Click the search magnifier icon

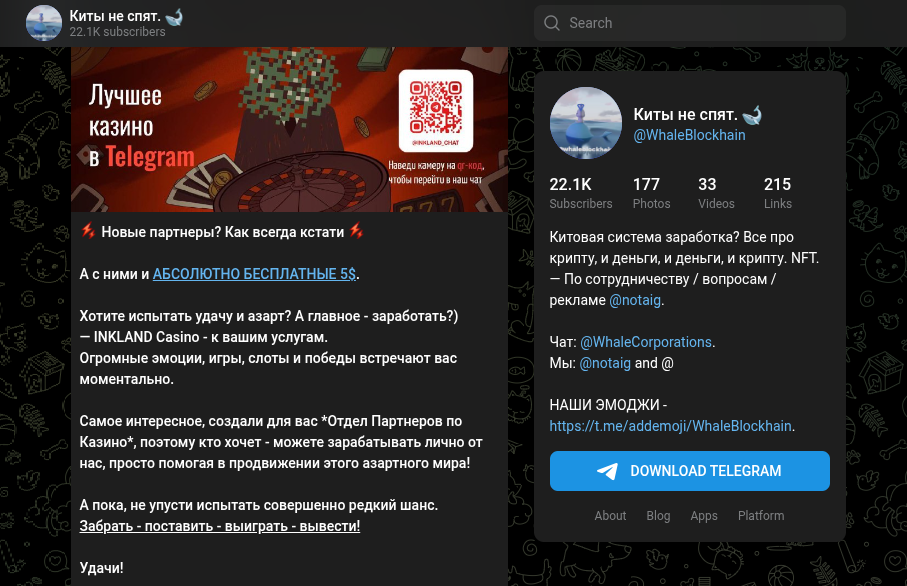pos(552,23)
